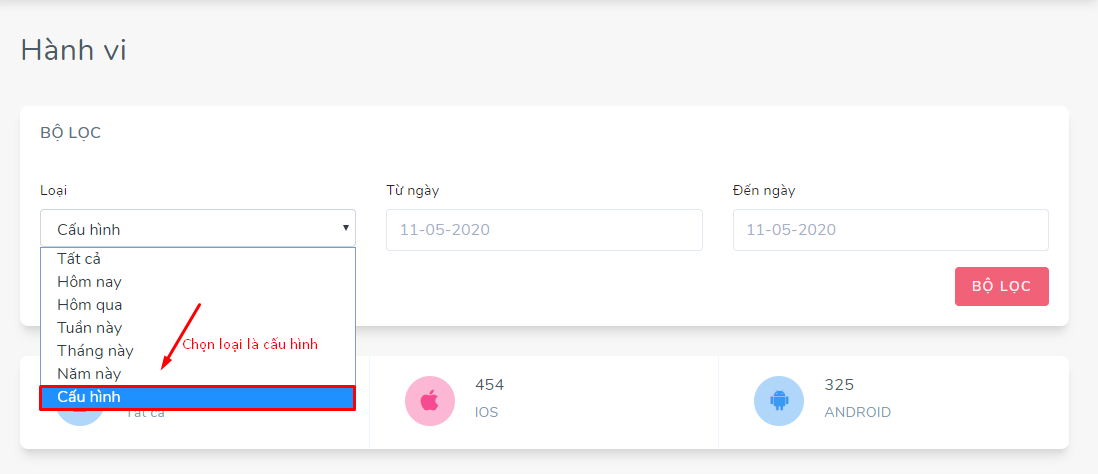Focus the Đến ngày date field
This screenshot has width=1098, height=474.
tap(891, 230)
